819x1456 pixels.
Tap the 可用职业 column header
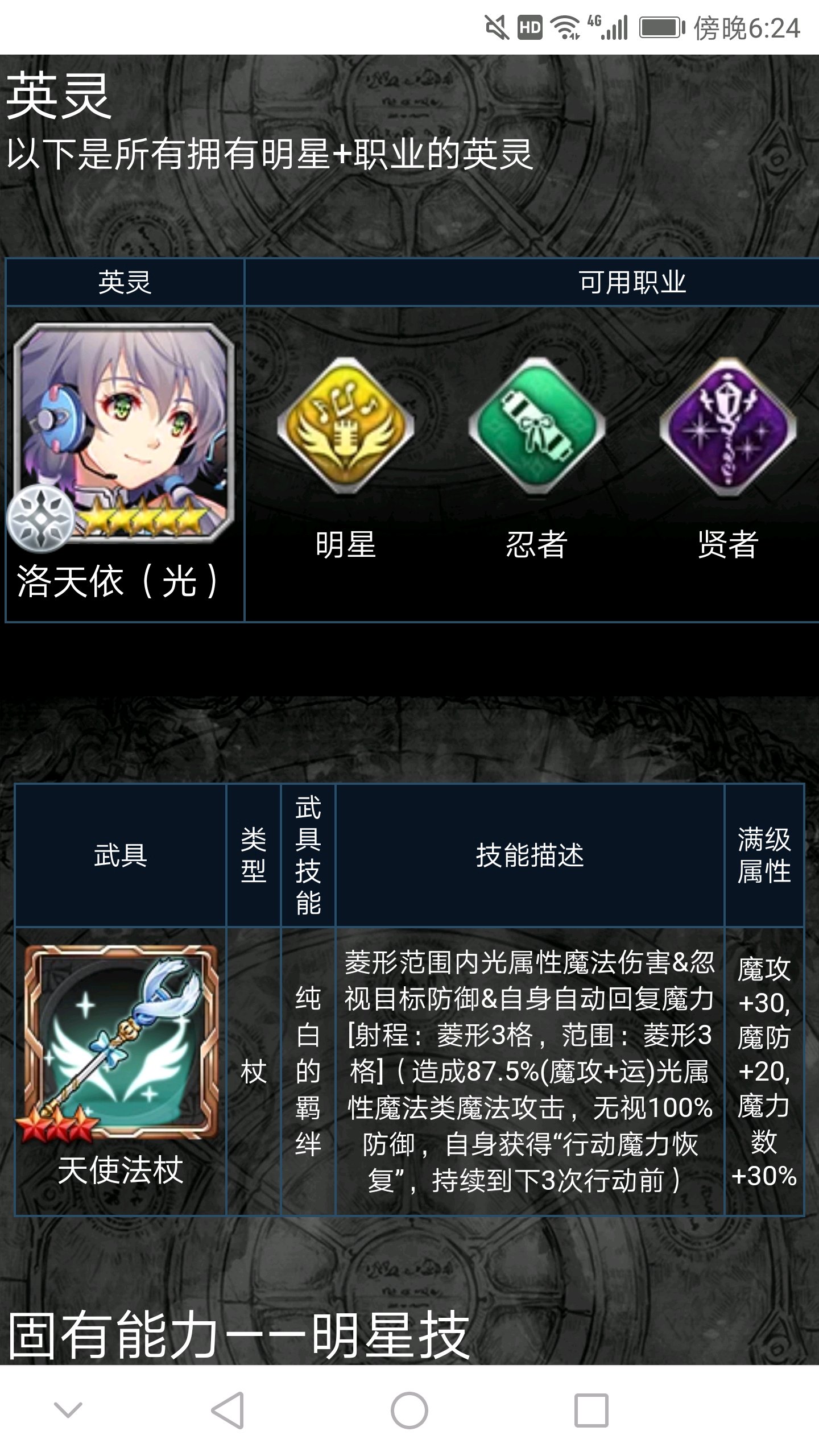pyautogui.click(x=632, y=282)
